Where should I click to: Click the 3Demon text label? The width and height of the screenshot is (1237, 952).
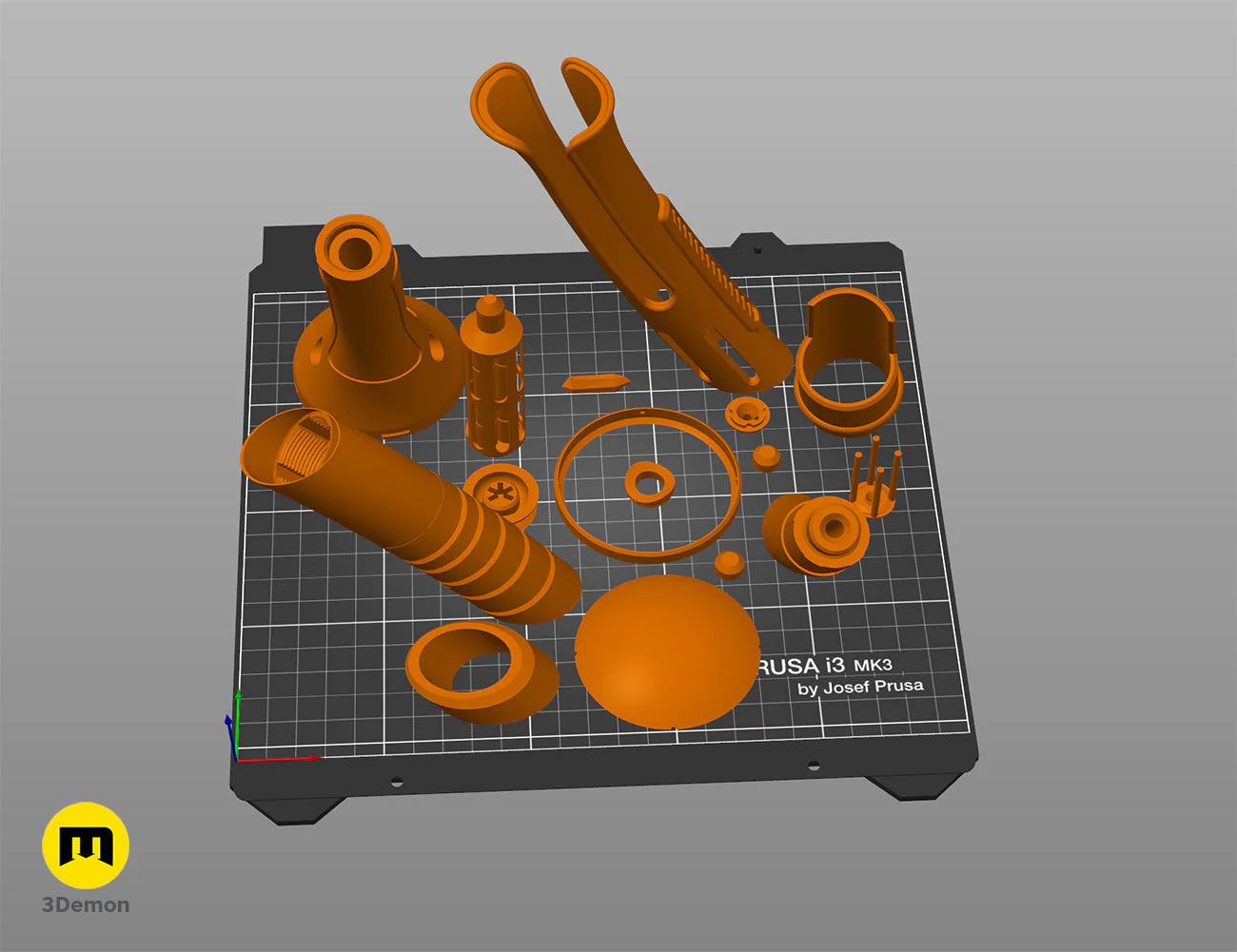[x=86, y=904]
